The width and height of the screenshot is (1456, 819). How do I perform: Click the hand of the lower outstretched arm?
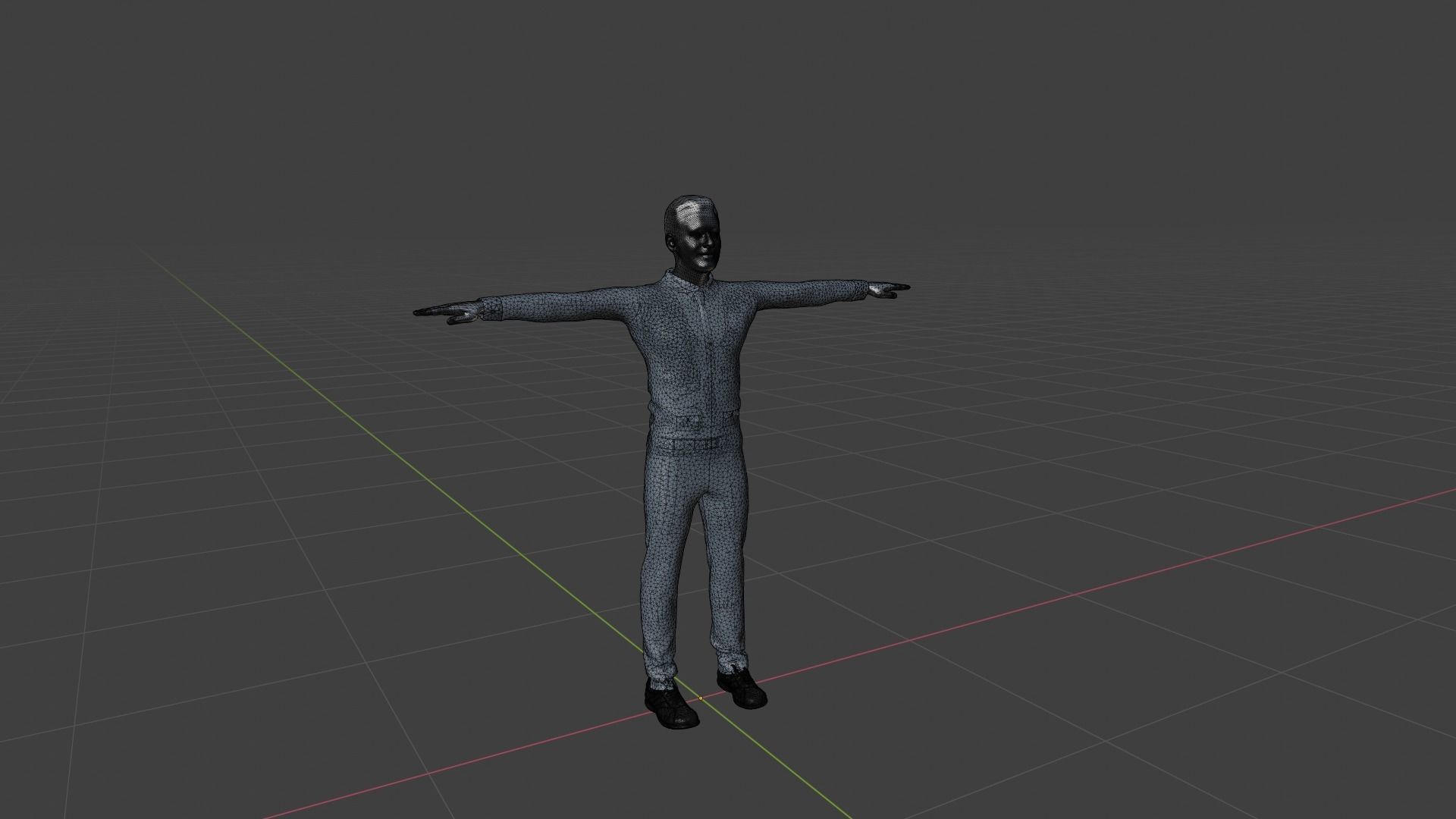[x=447, y=311]
